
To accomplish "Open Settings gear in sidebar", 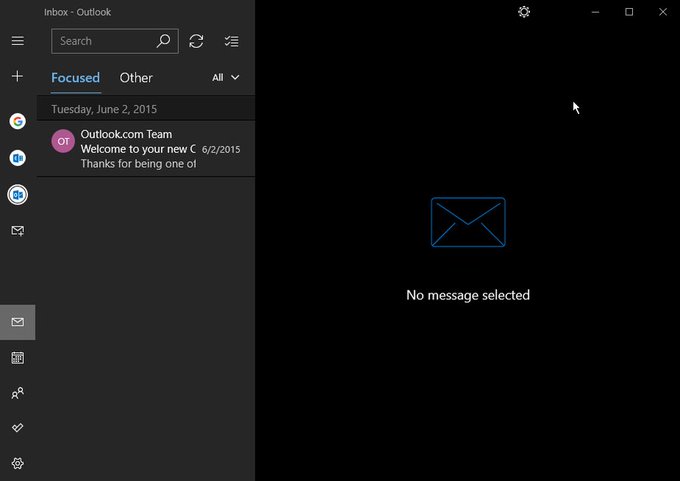I will coord(18,463).
